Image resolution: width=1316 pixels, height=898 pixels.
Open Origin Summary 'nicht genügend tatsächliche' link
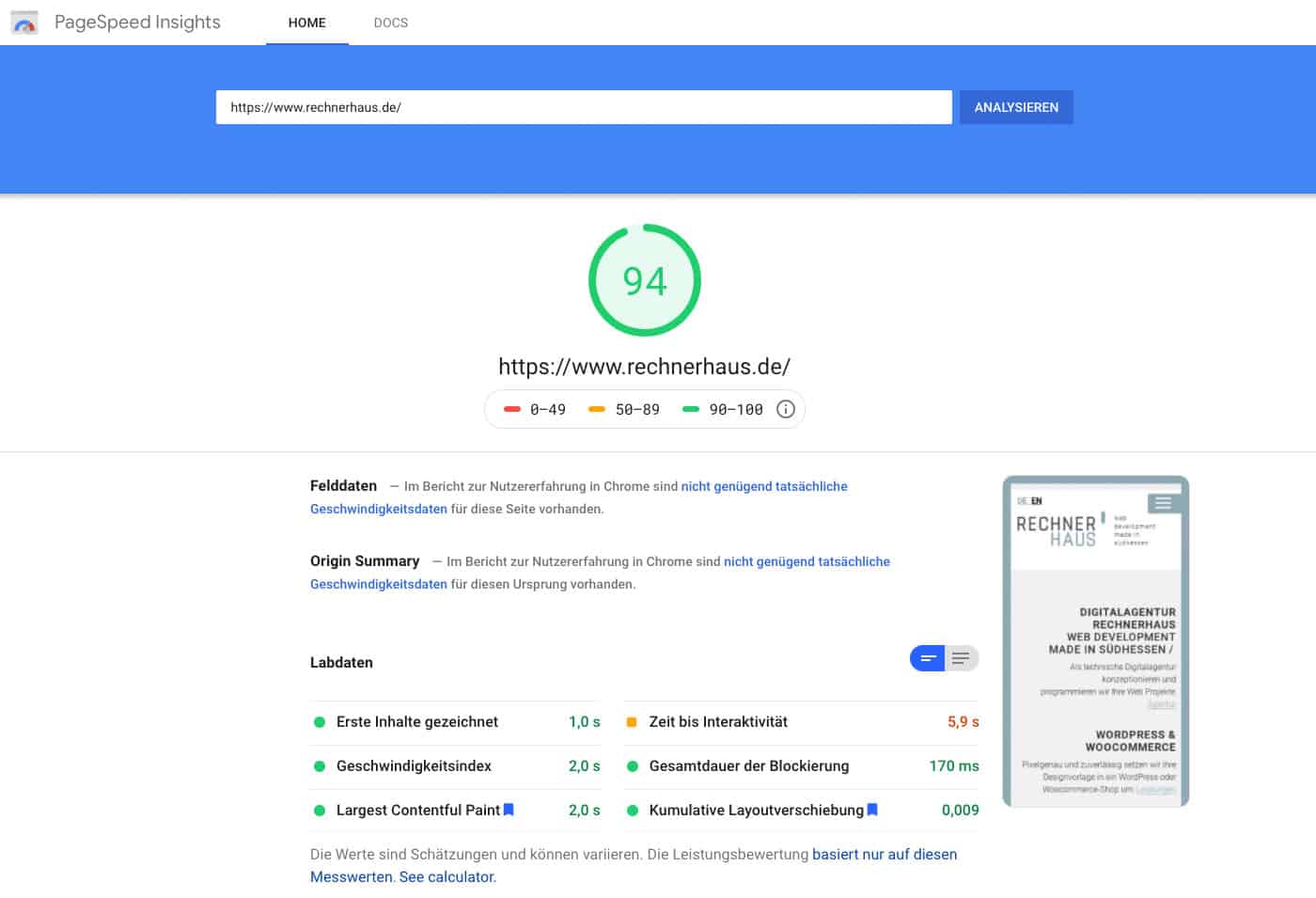tap(807, 561)
